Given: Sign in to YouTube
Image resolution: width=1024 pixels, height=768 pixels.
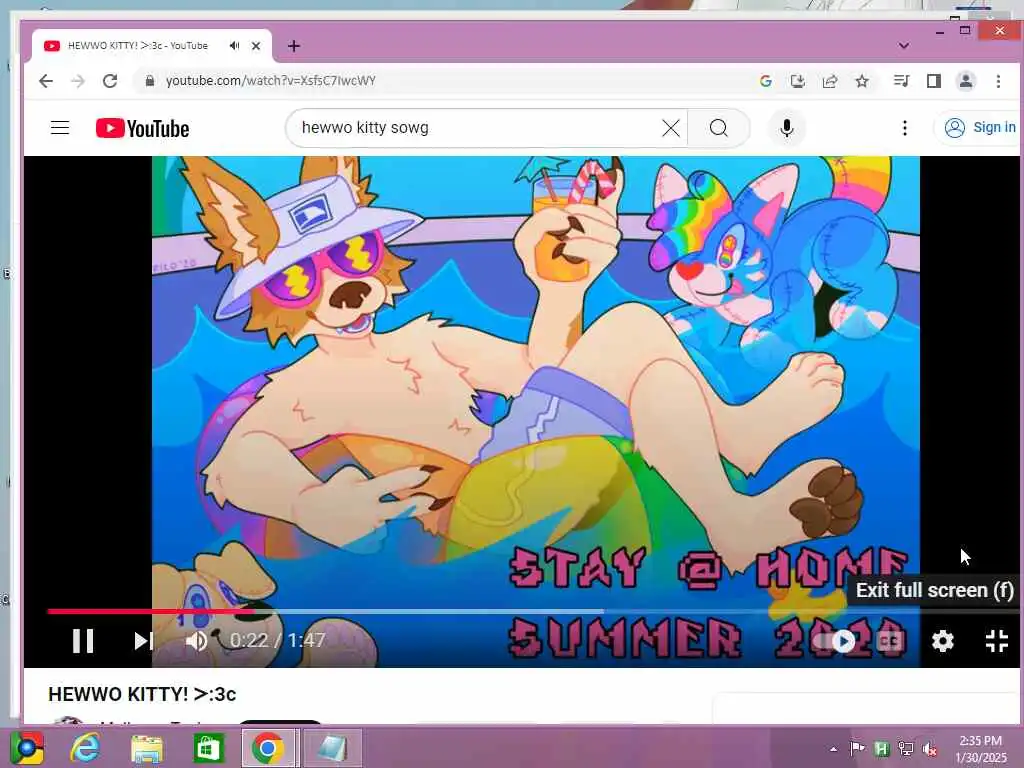Looking at the screenshot, I should [x=980, y=127].
